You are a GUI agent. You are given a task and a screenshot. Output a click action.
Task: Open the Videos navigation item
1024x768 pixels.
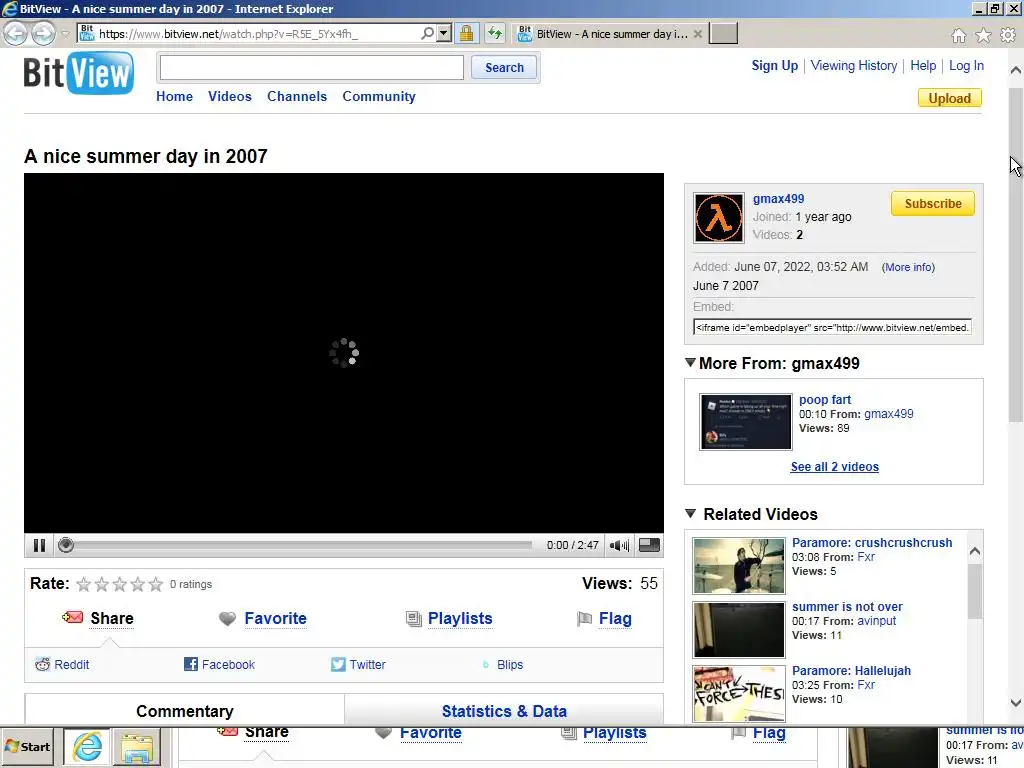tap(230, 96)
